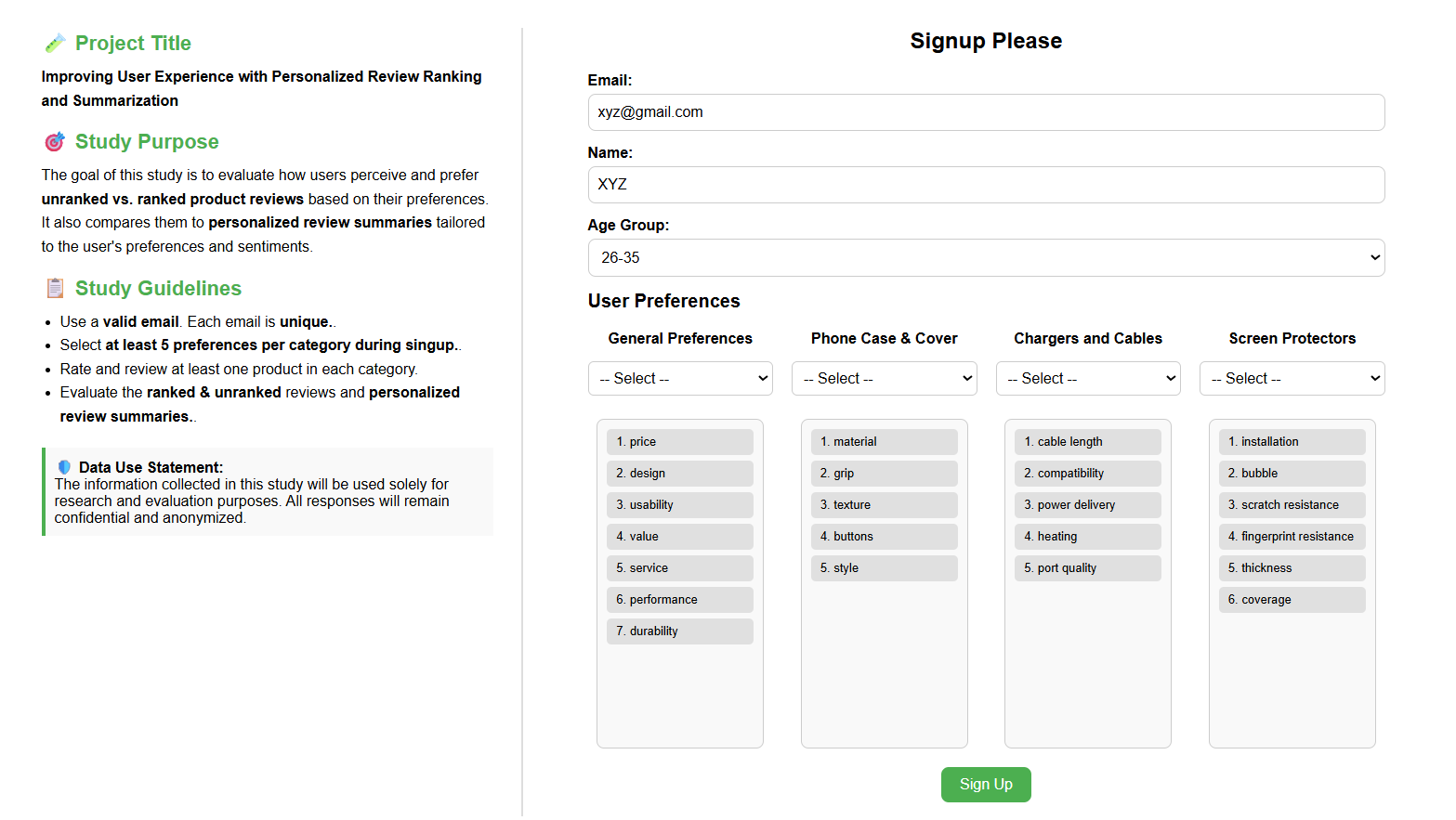Choose the 'material' phone case item

[884, 442]
